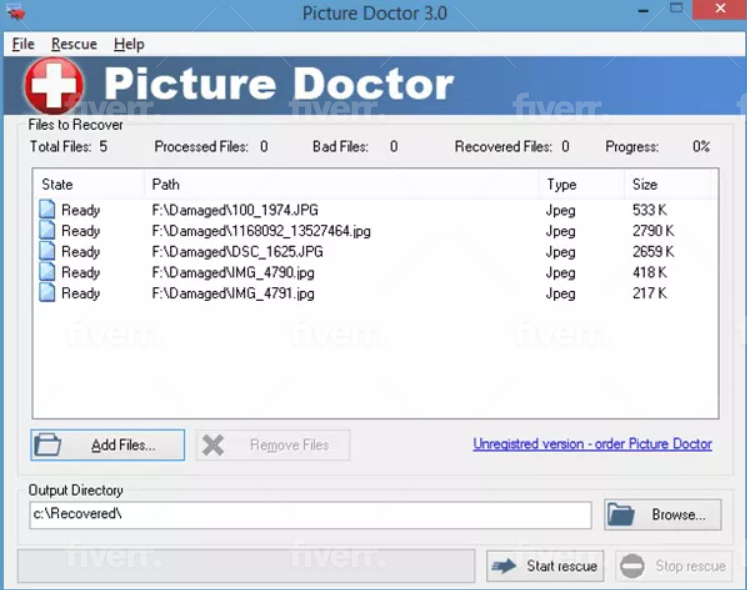Click the 2659 K size value

(653, 252)
